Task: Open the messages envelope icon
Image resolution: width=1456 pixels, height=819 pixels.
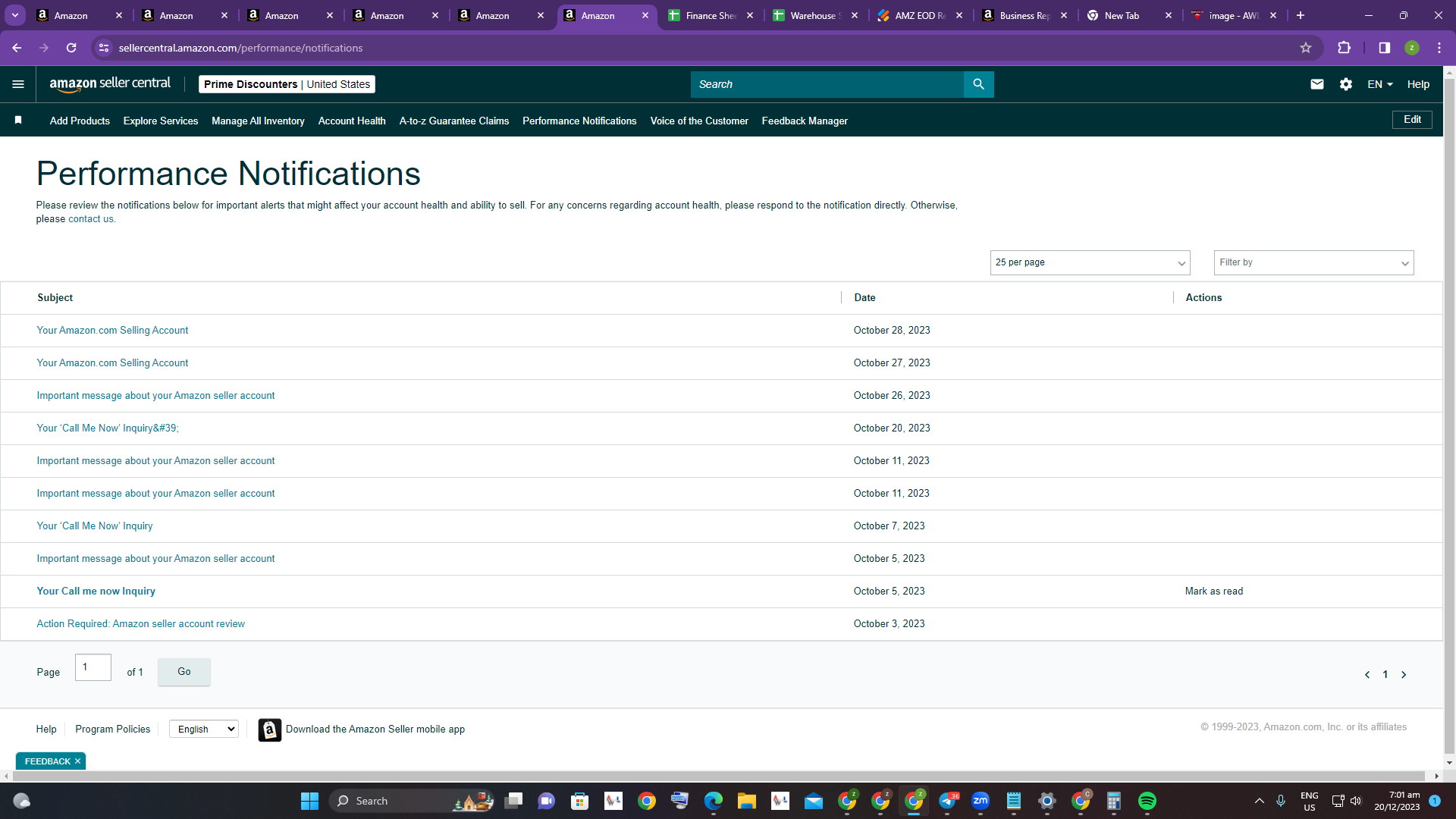Action: [1317, 84]
